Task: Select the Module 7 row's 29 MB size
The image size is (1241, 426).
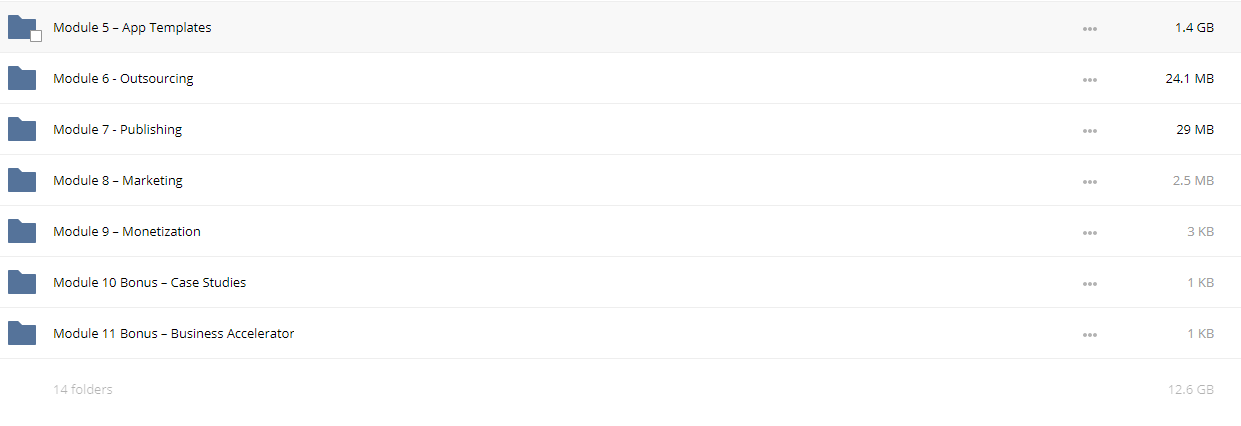Action: pos(1195,129)
